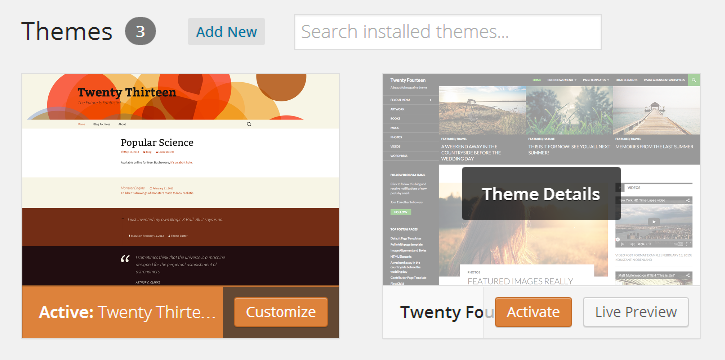Select the Twenty Thirteen theme screenshot
The height and width of the screenshot is (360, 725).
pos(180,179)
